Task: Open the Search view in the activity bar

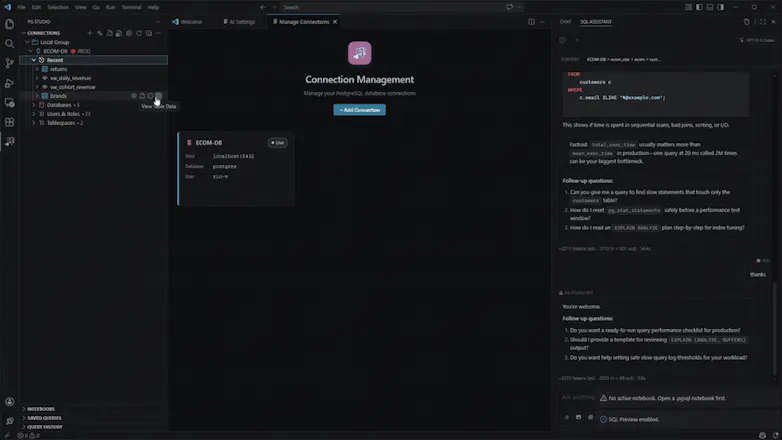Action: coord(9,44)
